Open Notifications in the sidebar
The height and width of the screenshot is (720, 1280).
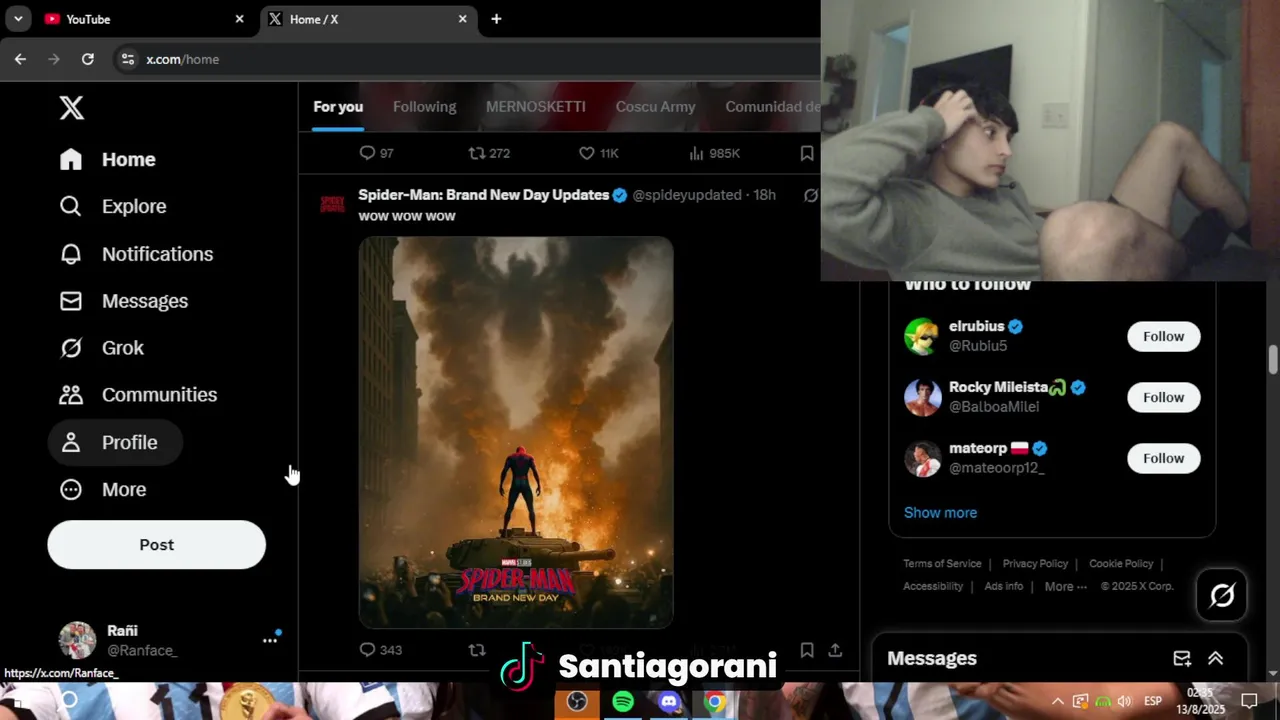tap(136, 254)
